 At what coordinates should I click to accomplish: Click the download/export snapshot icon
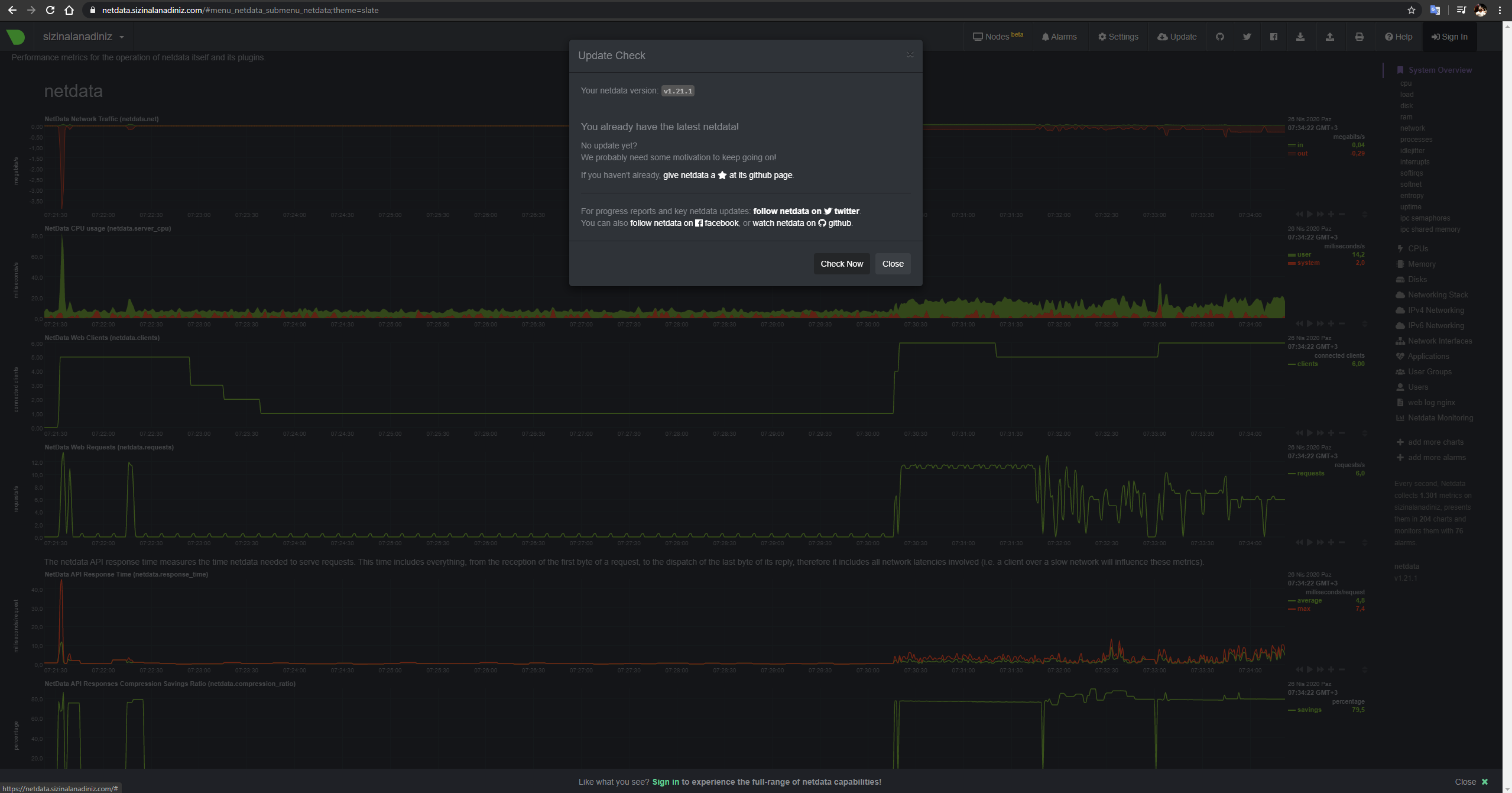[x=1300, y=37]
